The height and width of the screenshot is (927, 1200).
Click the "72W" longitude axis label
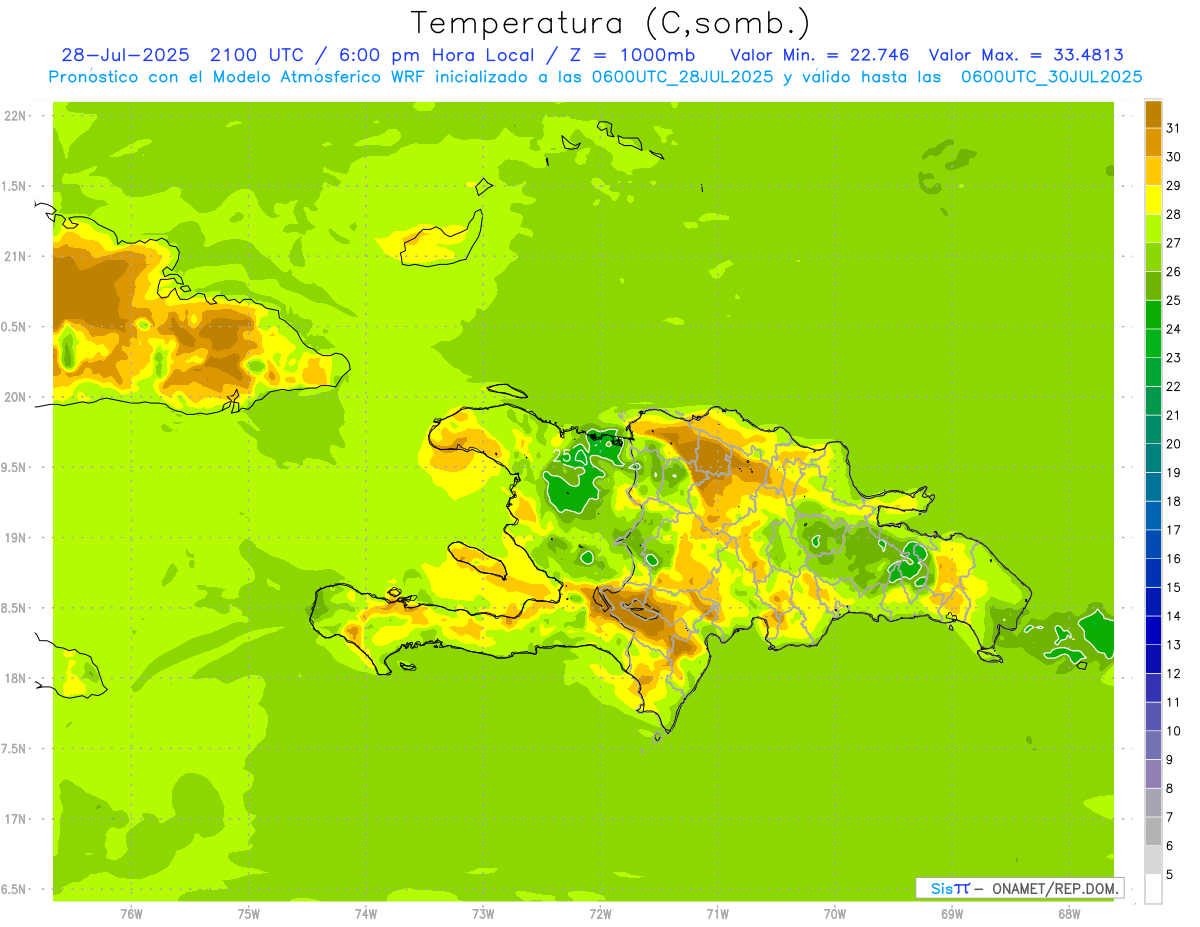click(600, 913)
